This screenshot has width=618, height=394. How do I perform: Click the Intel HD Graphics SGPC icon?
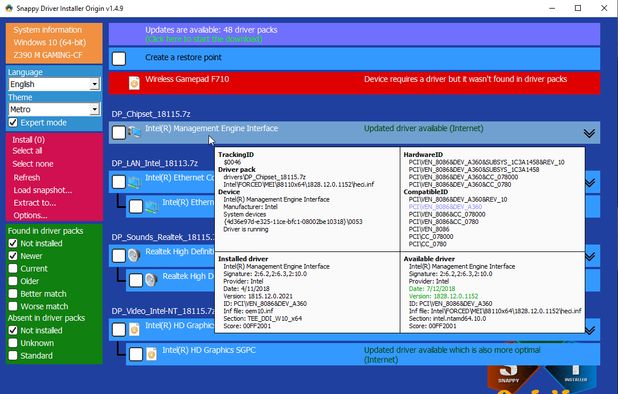[151, 354]
